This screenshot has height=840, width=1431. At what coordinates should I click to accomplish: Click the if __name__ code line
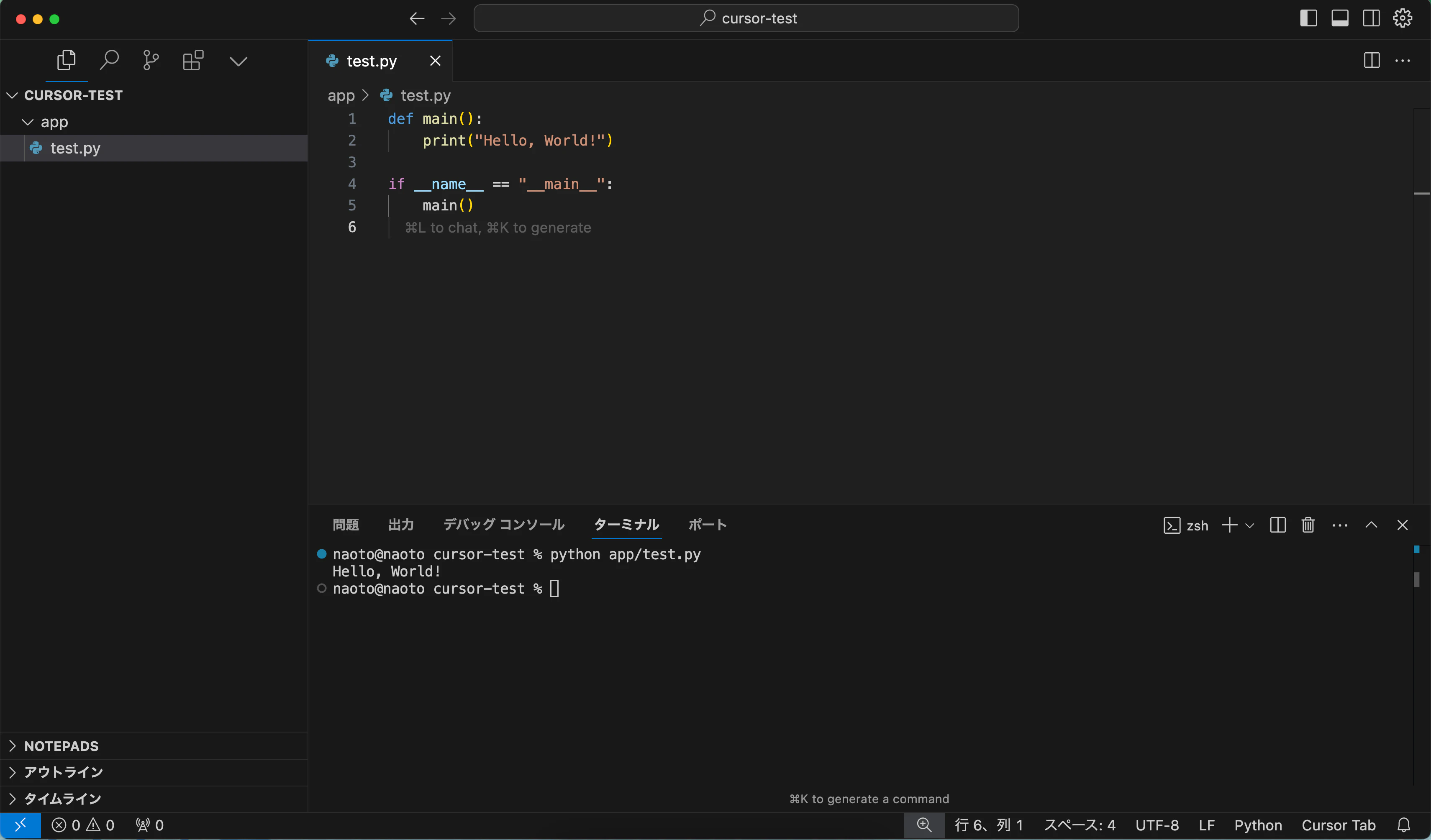point(500,184)
